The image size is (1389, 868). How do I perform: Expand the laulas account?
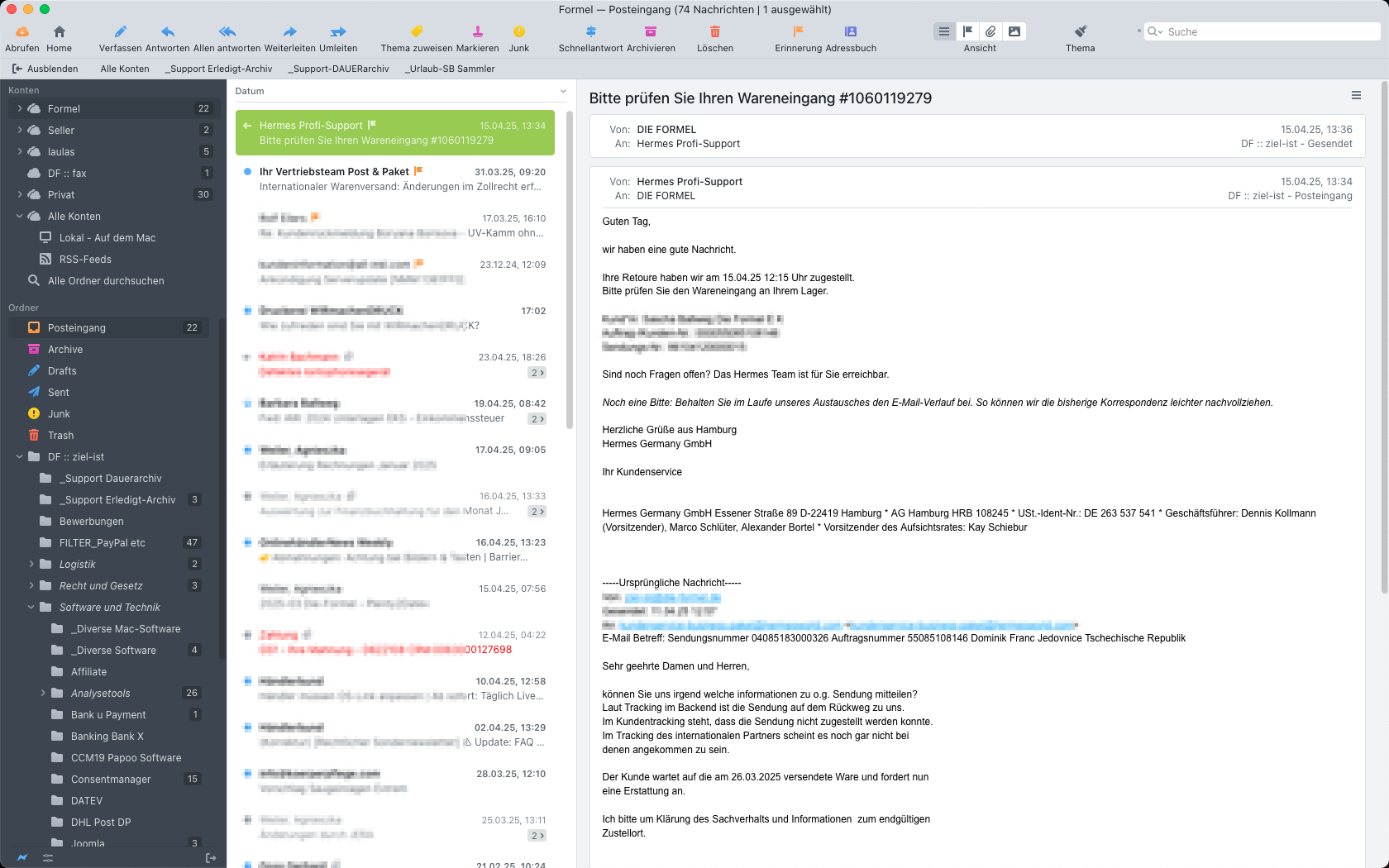(20, 151)
